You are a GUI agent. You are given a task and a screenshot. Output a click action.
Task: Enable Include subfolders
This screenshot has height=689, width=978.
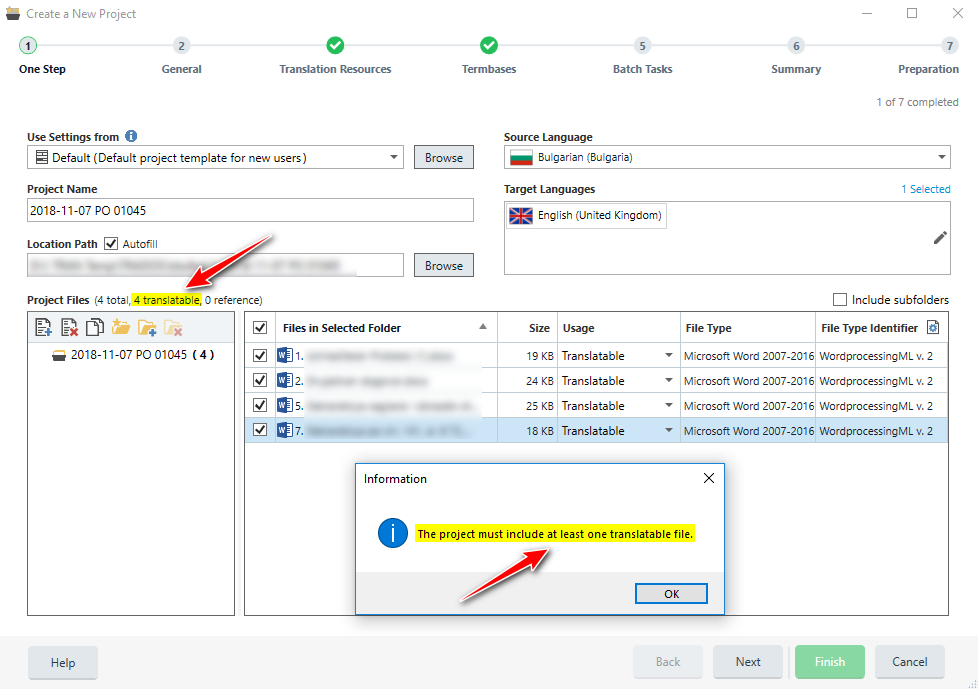click(840, 300)
